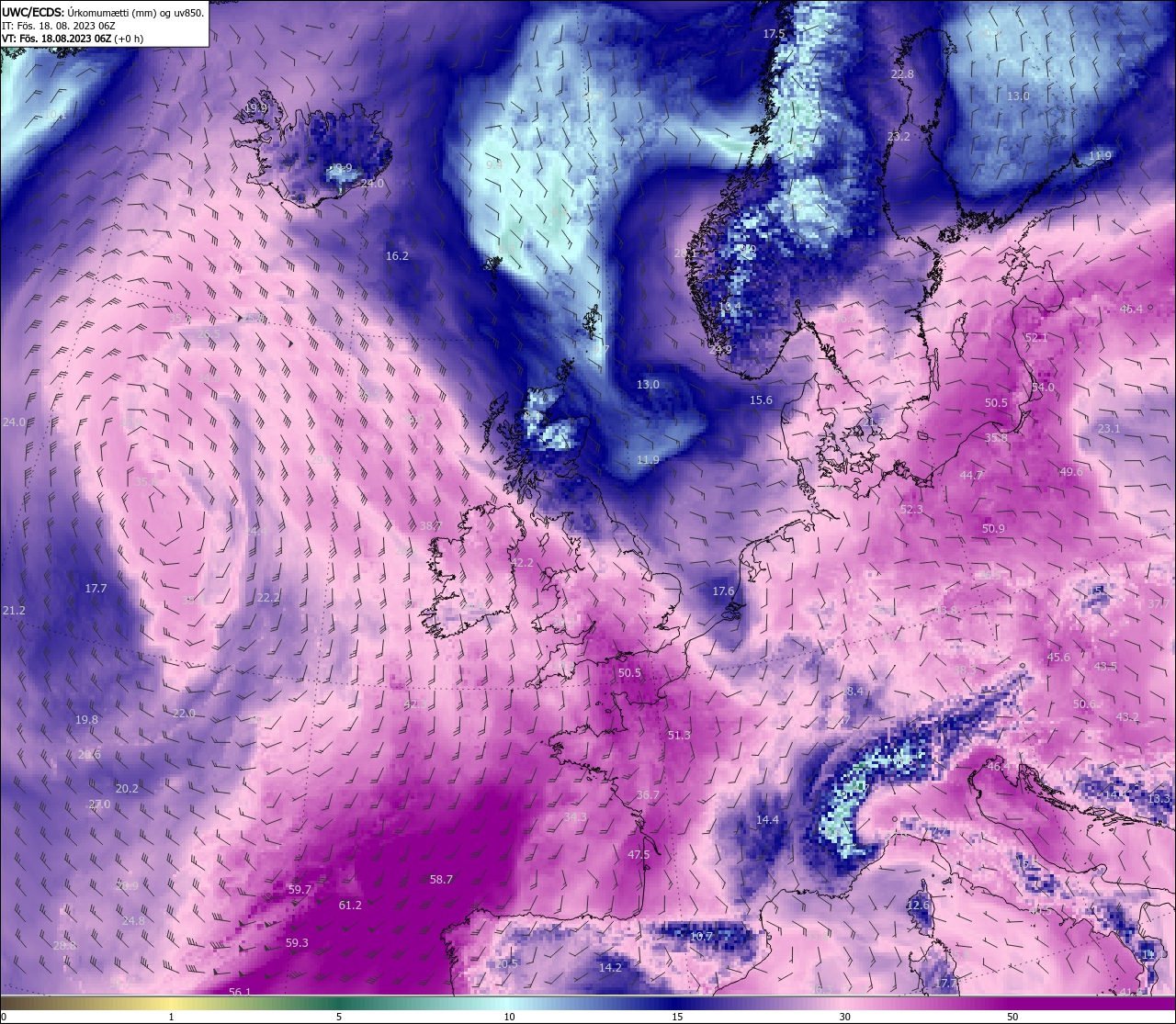Click the 54.0 value on the map
This screenshot has height=1024, width=1176.
(x=1043, y=388)
